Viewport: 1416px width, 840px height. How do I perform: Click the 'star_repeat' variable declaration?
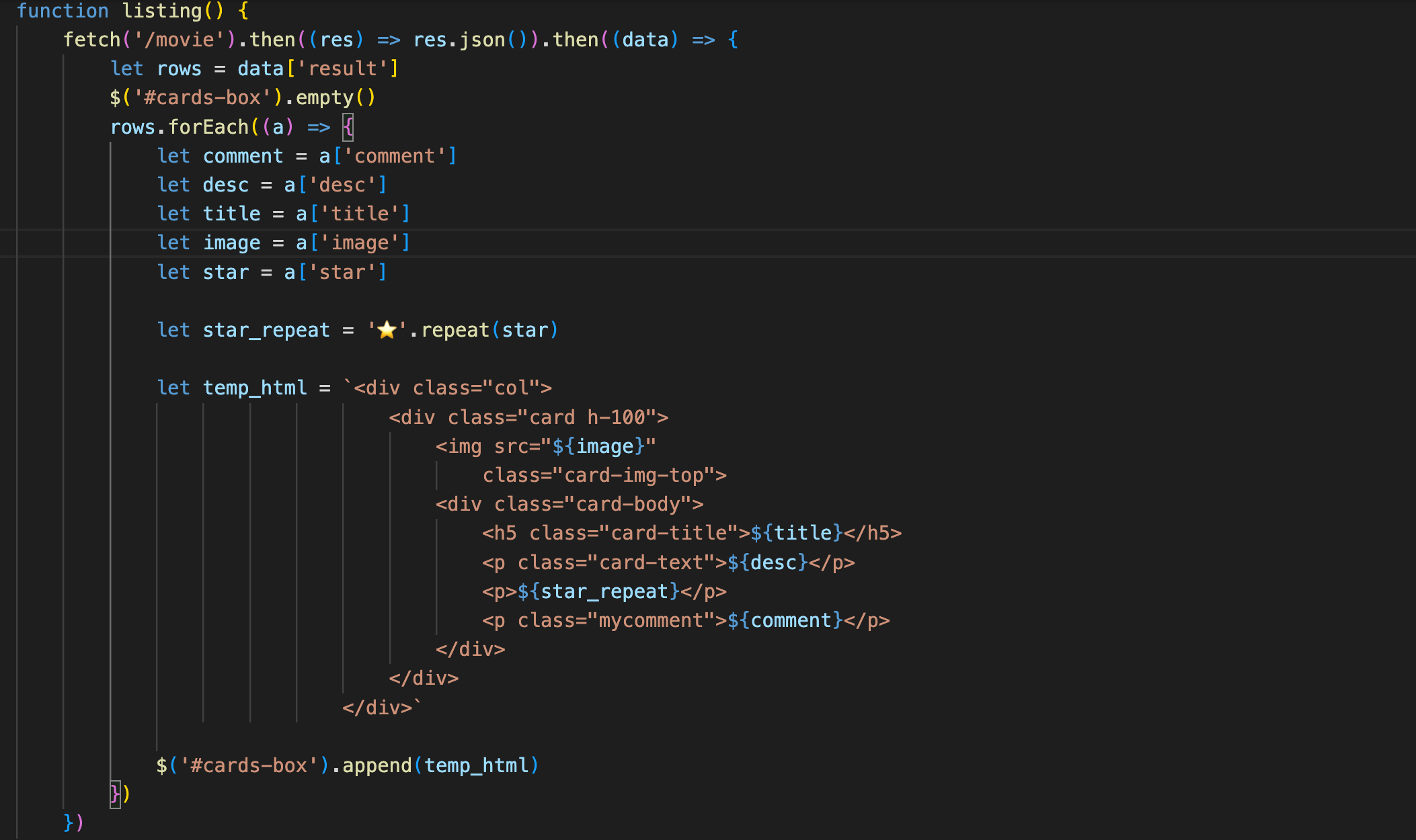coord(267,330)
